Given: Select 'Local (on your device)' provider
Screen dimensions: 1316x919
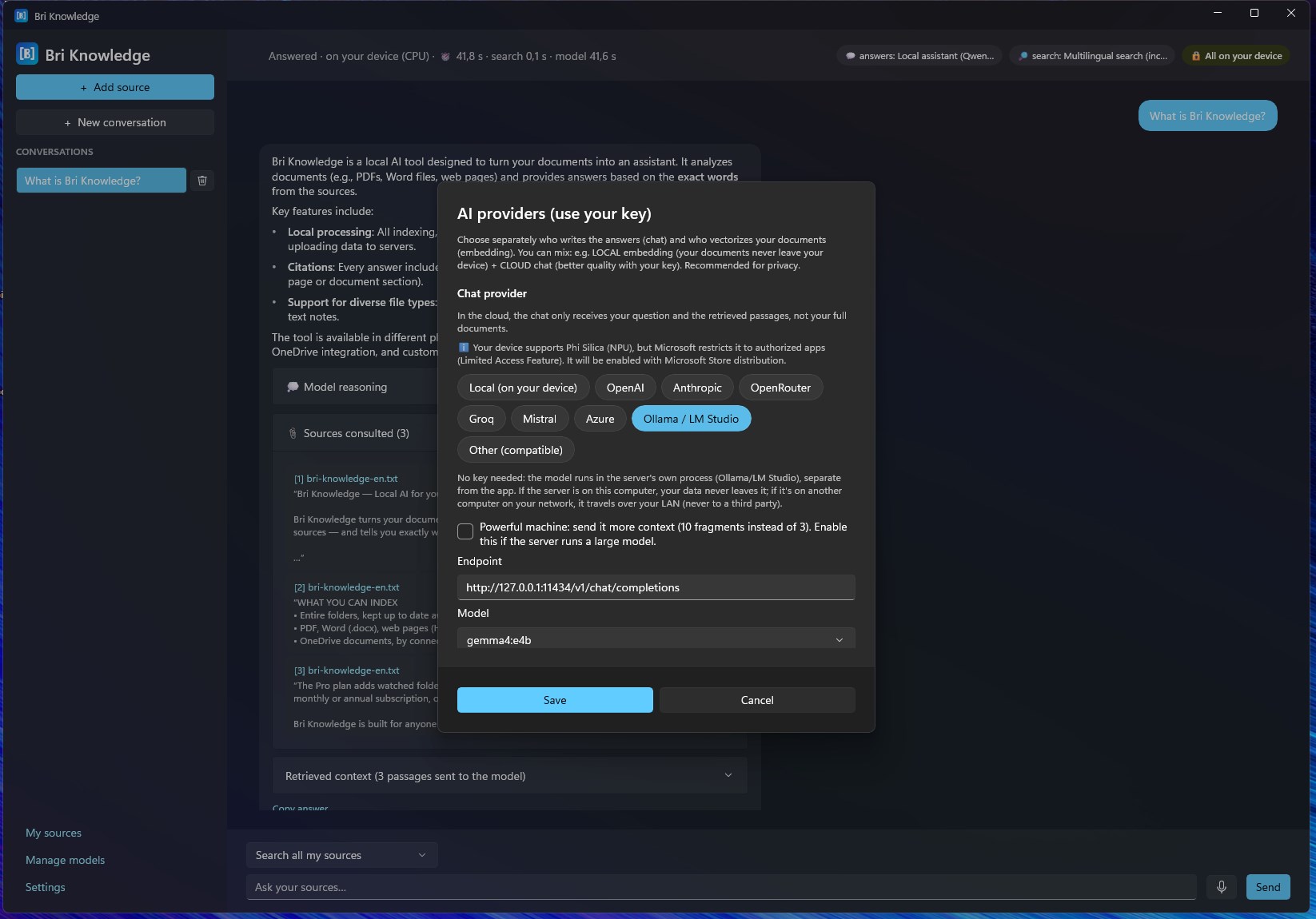Looking at the screenshot, I should point(523,388).
